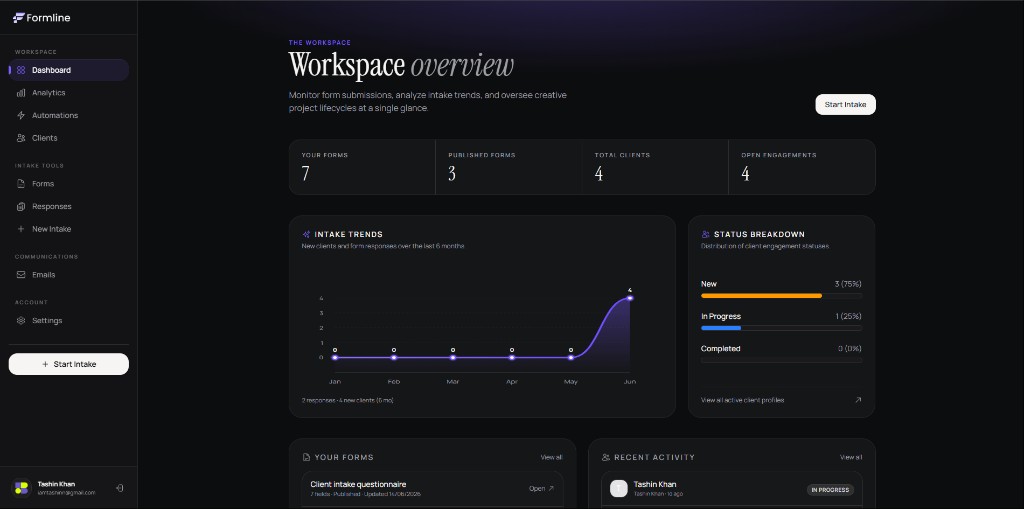Viewport: 1024px width, 509px height.
Task: Click the Feb data point on trends chart
Action: [x=394, y=357]
